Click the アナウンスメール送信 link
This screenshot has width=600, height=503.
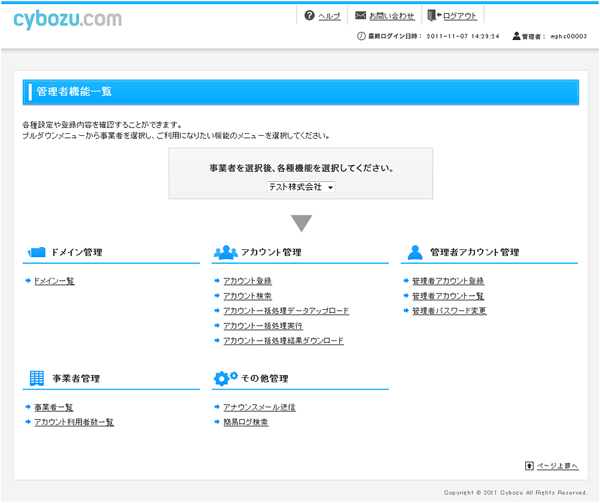pos(259,407)
